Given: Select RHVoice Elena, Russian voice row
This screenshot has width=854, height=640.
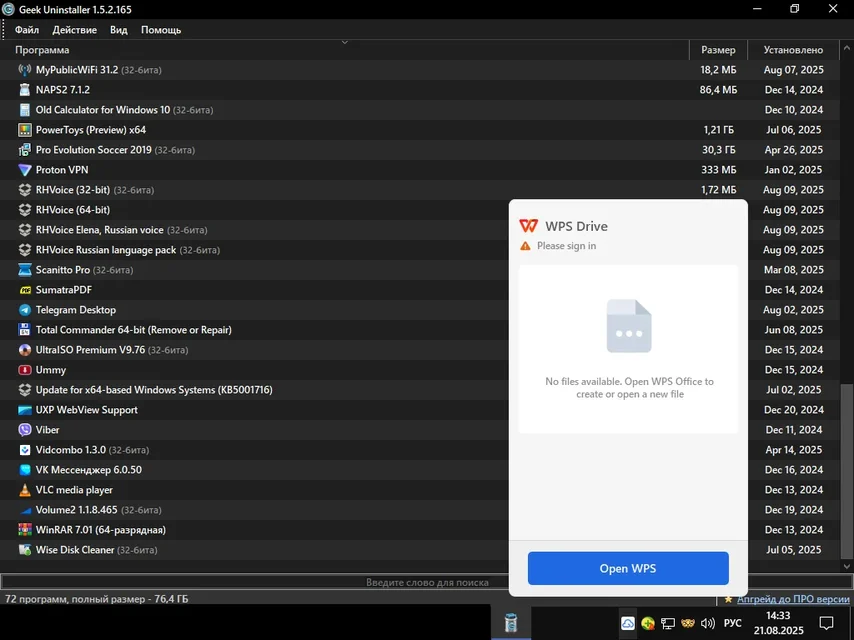Looking at the screenshot, I should click(254, 230).
